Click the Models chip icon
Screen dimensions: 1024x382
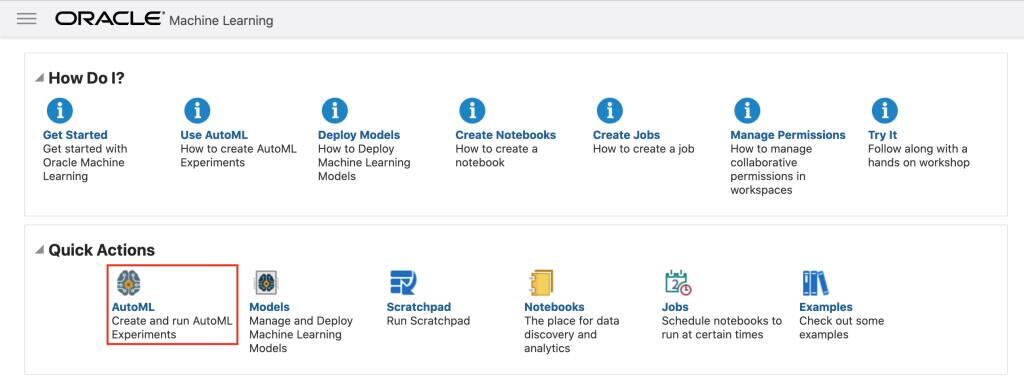tap(266, 283)
